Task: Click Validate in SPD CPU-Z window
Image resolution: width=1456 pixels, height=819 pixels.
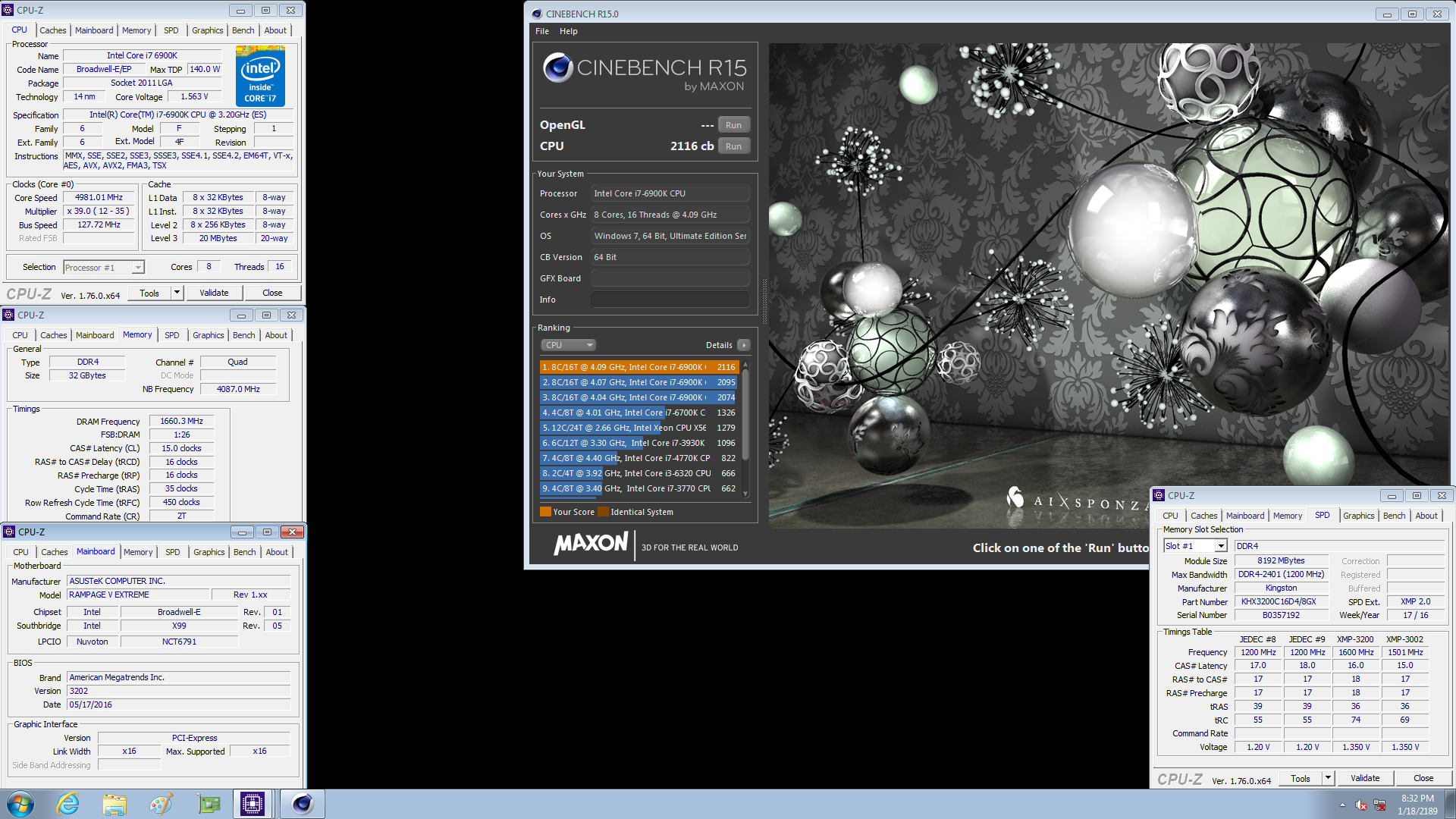Action: pyautogui.click(x=1365, y=778)
